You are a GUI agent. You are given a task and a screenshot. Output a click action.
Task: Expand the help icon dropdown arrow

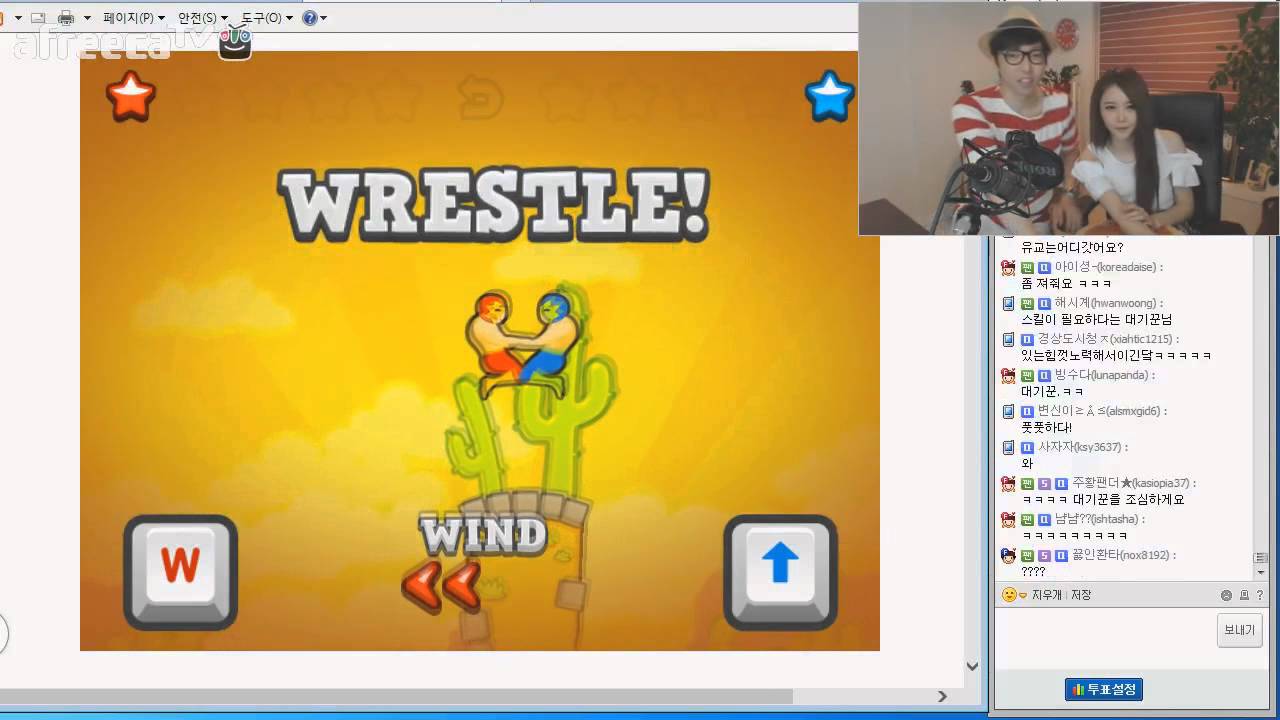pos(323,18)
